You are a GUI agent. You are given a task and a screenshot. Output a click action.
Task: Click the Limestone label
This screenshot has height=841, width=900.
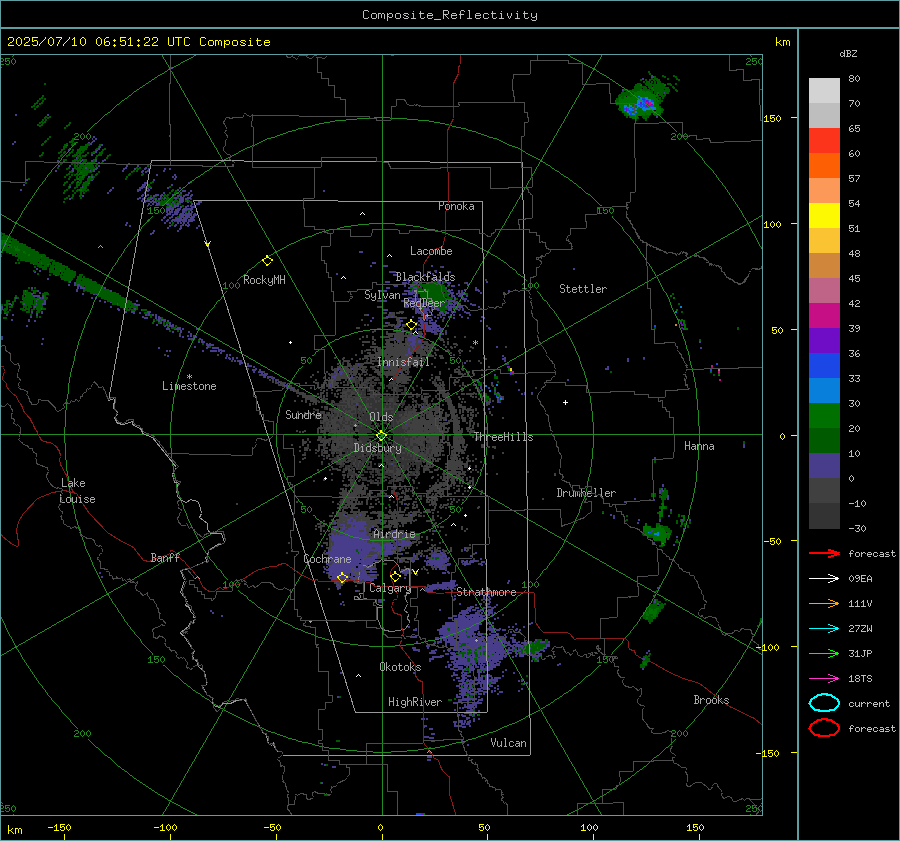pyautogui.click(x=189, y=386)
